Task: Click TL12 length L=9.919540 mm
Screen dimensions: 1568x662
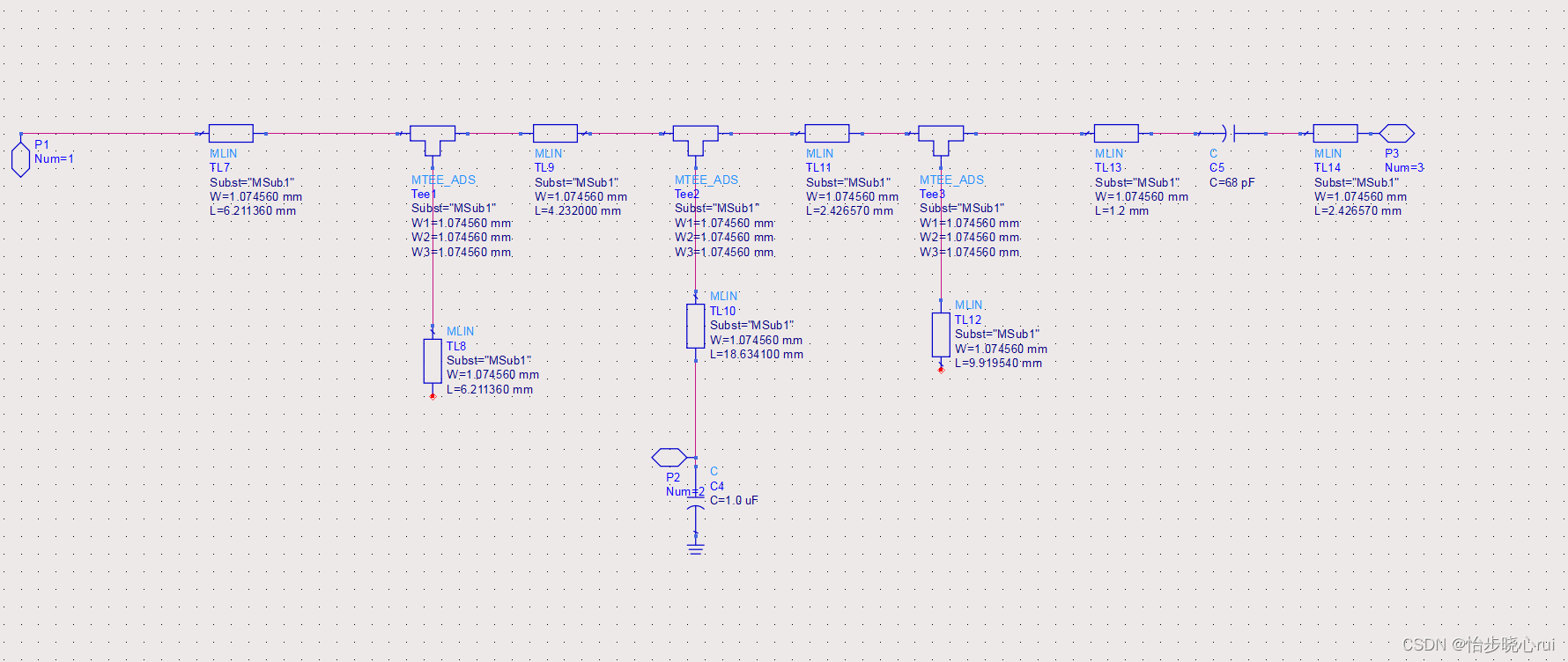Action: pyautogui.click(x=998, y=363)
